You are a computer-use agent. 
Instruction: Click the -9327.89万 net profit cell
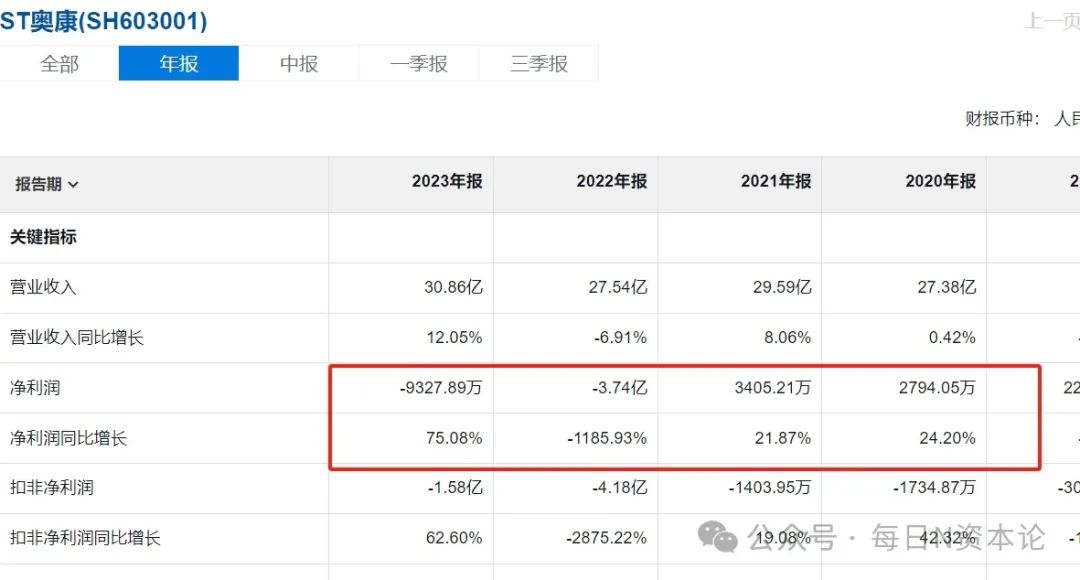441,388
